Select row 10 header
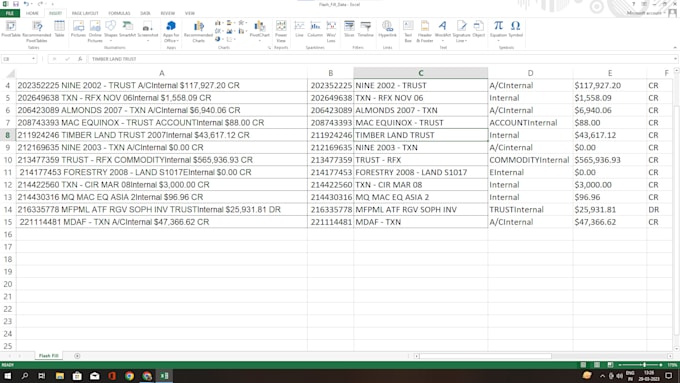Viewport: 680px width, 383px height. 8,160
